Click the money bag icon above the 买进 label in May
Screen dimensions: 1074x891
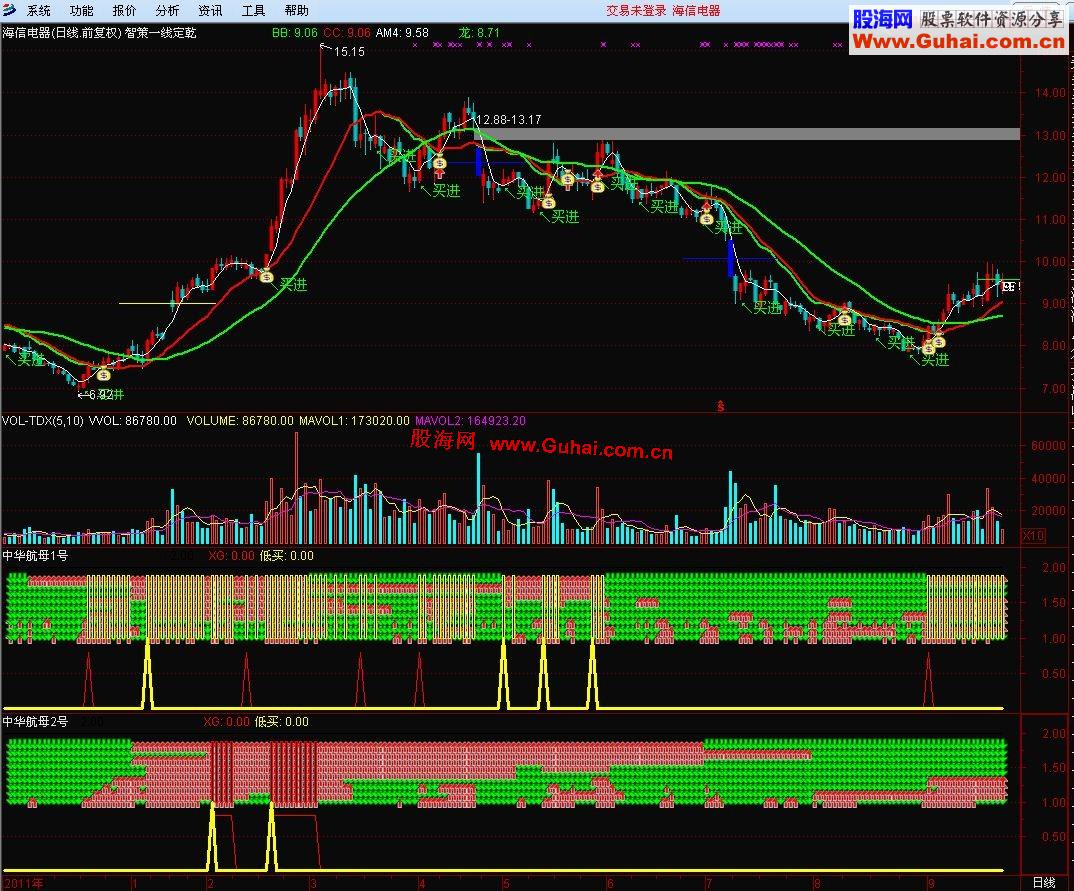548,202
